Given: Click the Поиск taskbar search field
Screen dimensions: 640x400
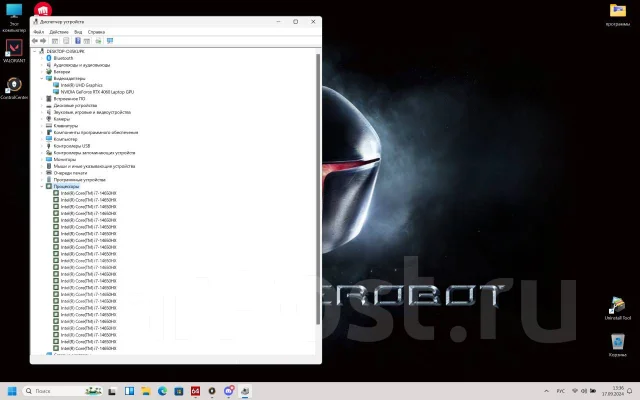Looking at the screenshot, I should tap(62, 391).
